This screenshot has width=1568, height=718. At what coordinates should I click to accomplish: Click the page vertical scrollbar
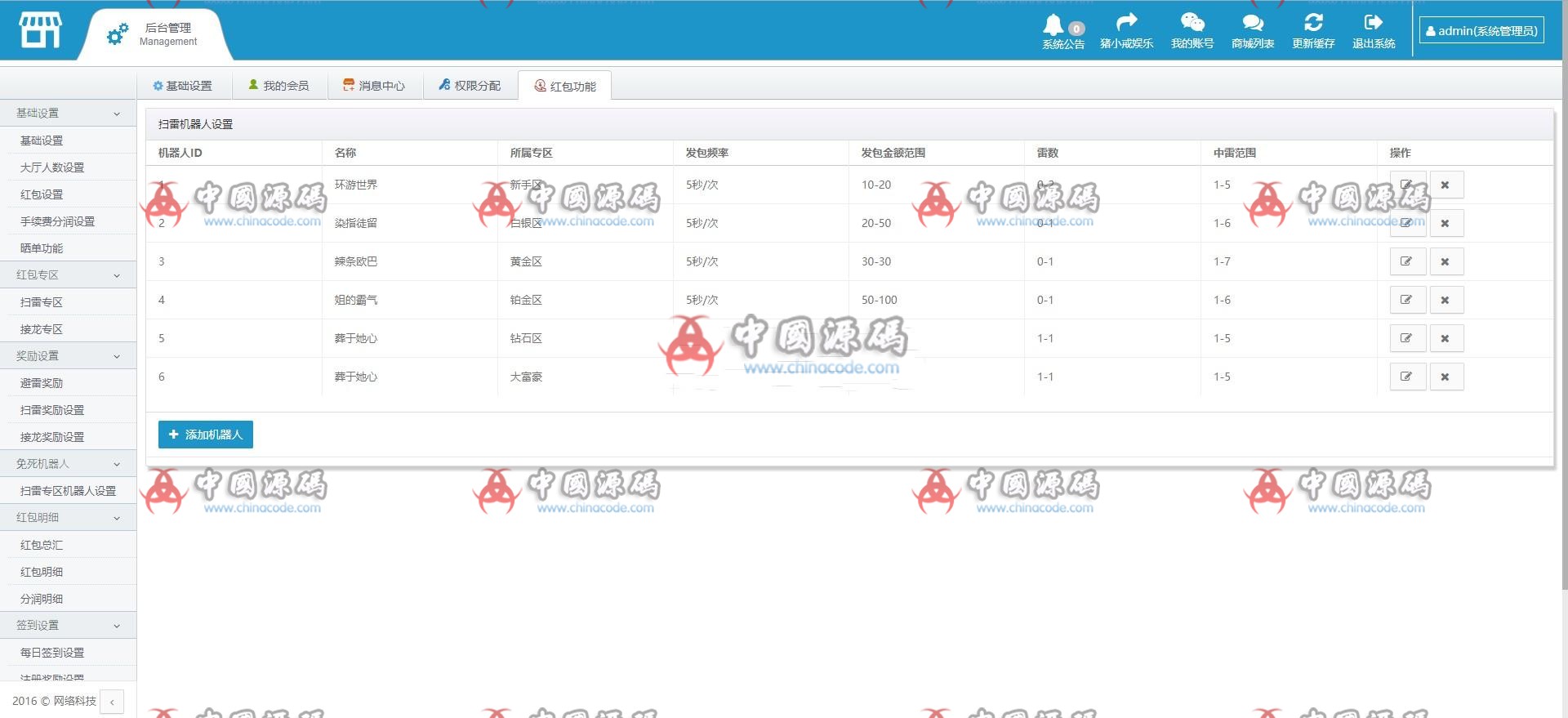[x=1564, y=294]
